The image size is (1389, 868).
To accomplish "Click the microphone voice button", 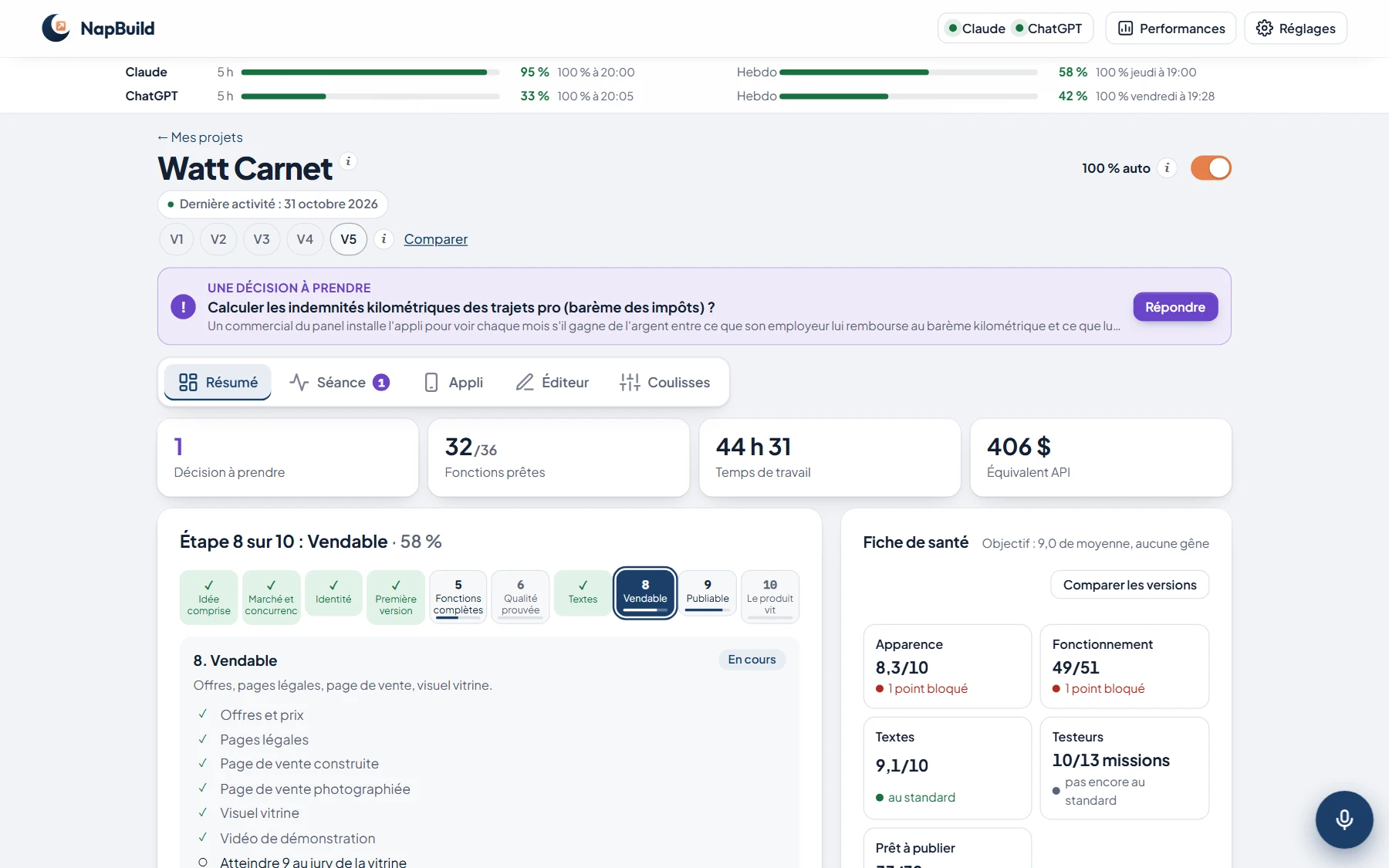I will click(1344, 819).
